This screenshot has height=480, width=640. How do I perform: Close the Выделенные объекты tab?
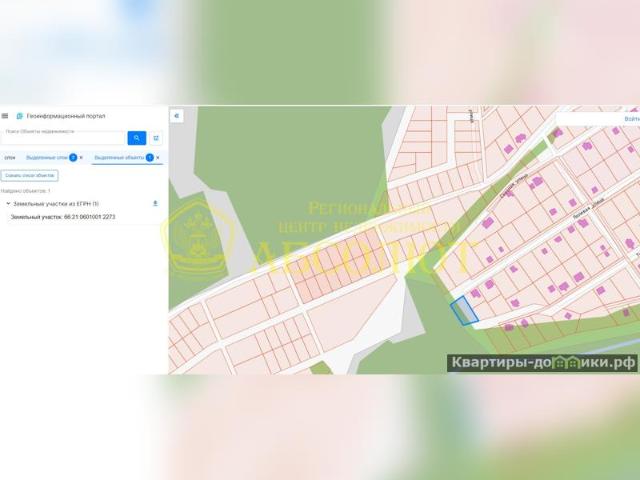tap(158, 158)
